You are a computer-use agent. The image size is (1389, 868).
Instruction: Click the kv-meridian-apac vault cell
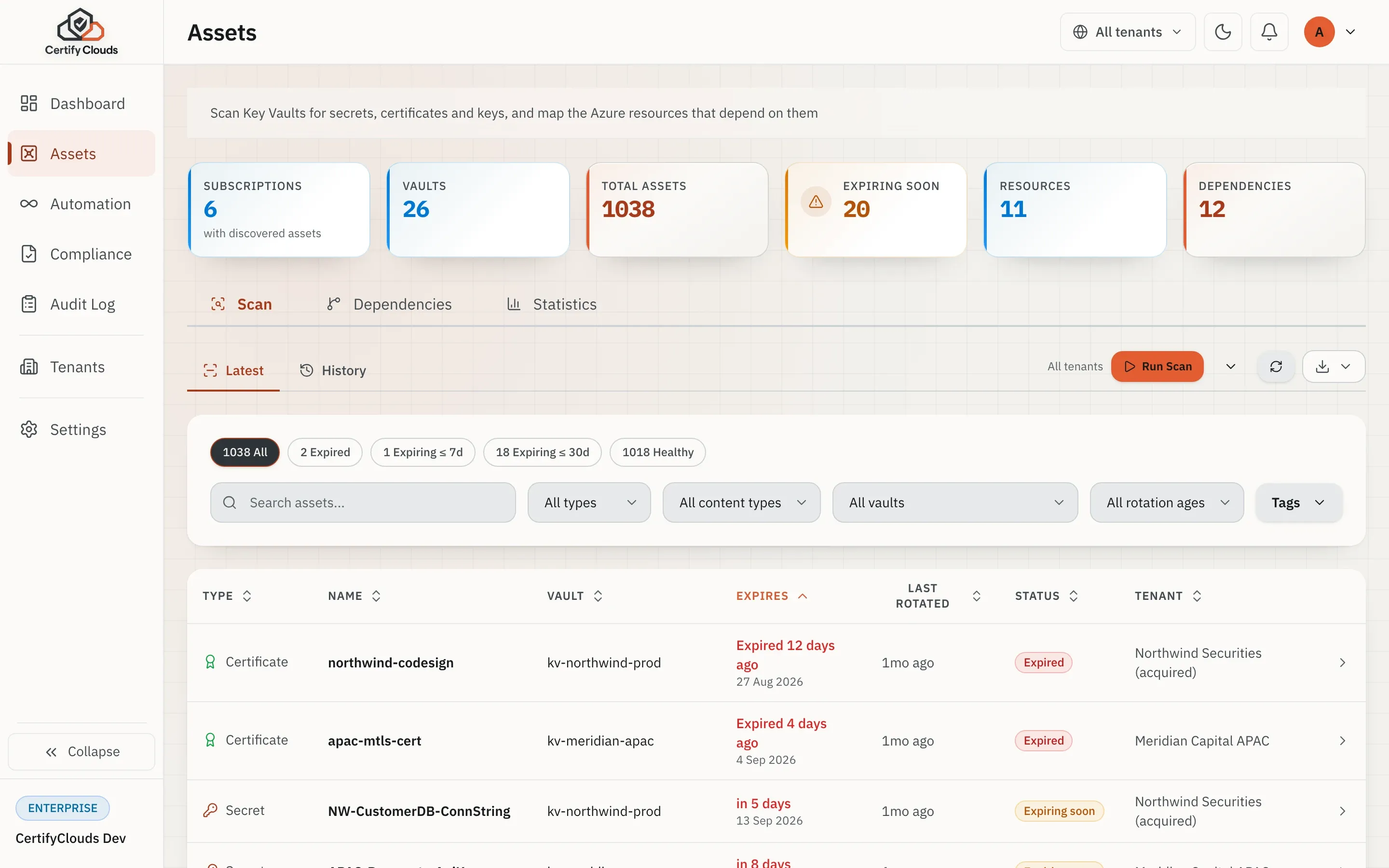coord(600,741)
